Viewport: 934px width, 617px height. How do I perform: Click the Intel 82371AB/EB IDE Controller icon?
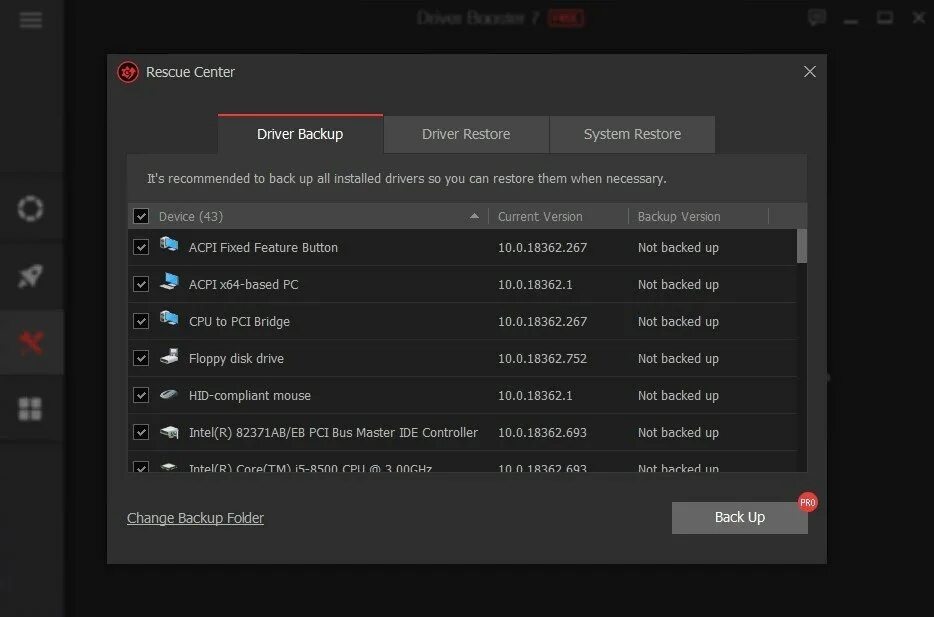pyautogui.click(x=169, y=431)
